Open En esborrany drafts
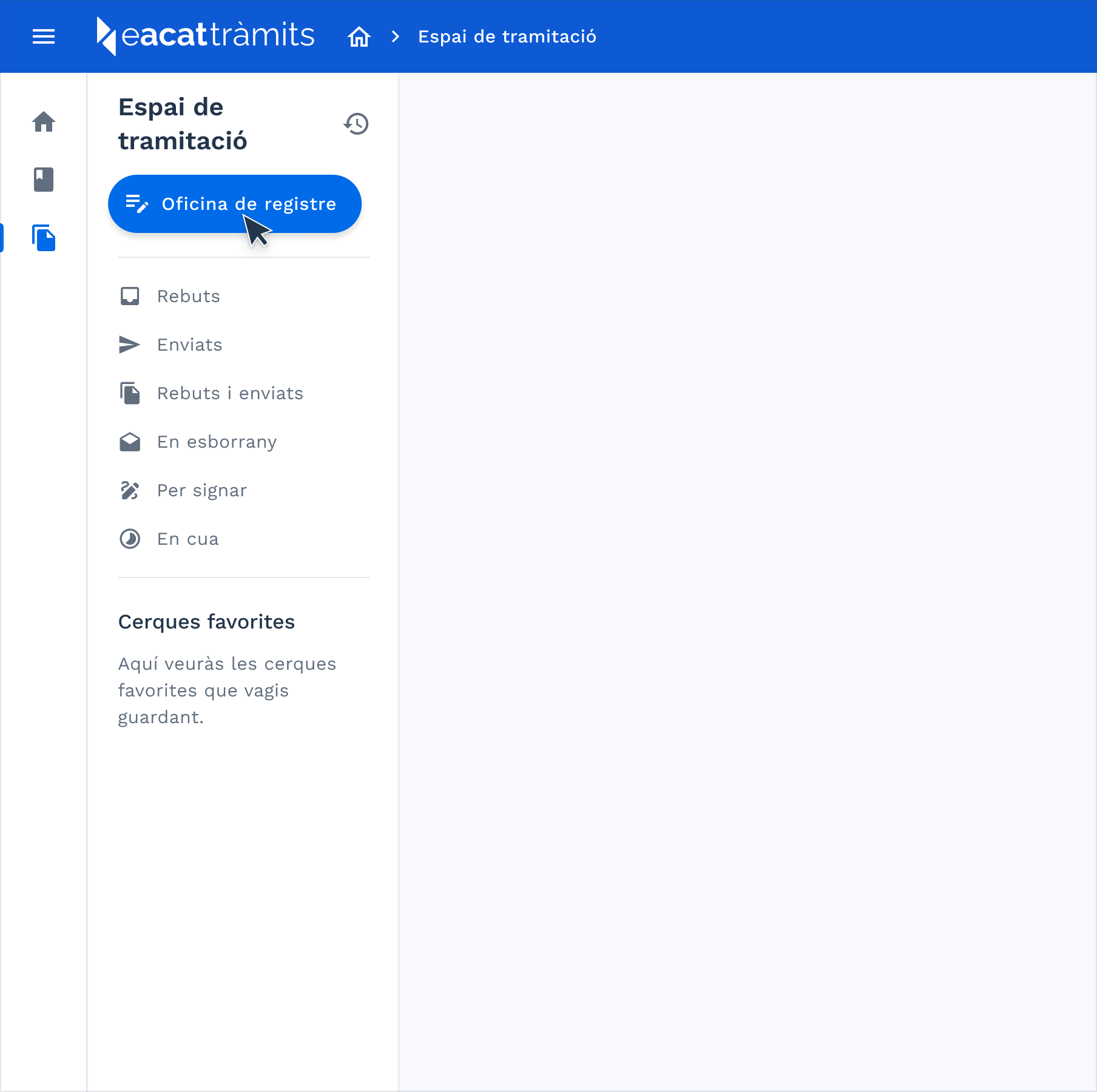Image resolution: width=1097 pixels, height=1092 pixels. point(217,442)
